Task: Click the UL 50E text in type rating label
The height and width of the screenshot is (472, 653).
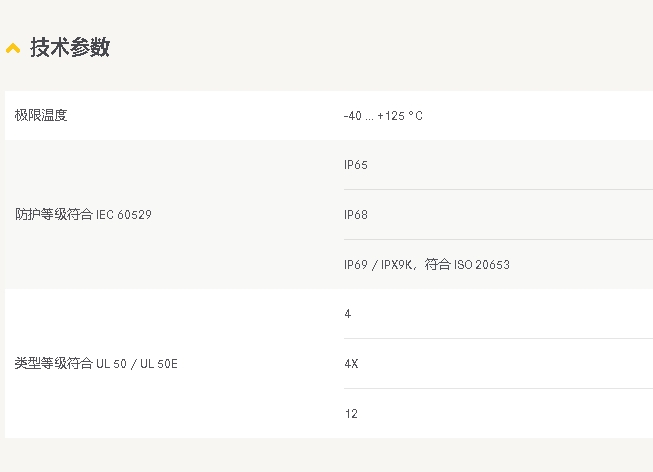Action: point(159,364)
